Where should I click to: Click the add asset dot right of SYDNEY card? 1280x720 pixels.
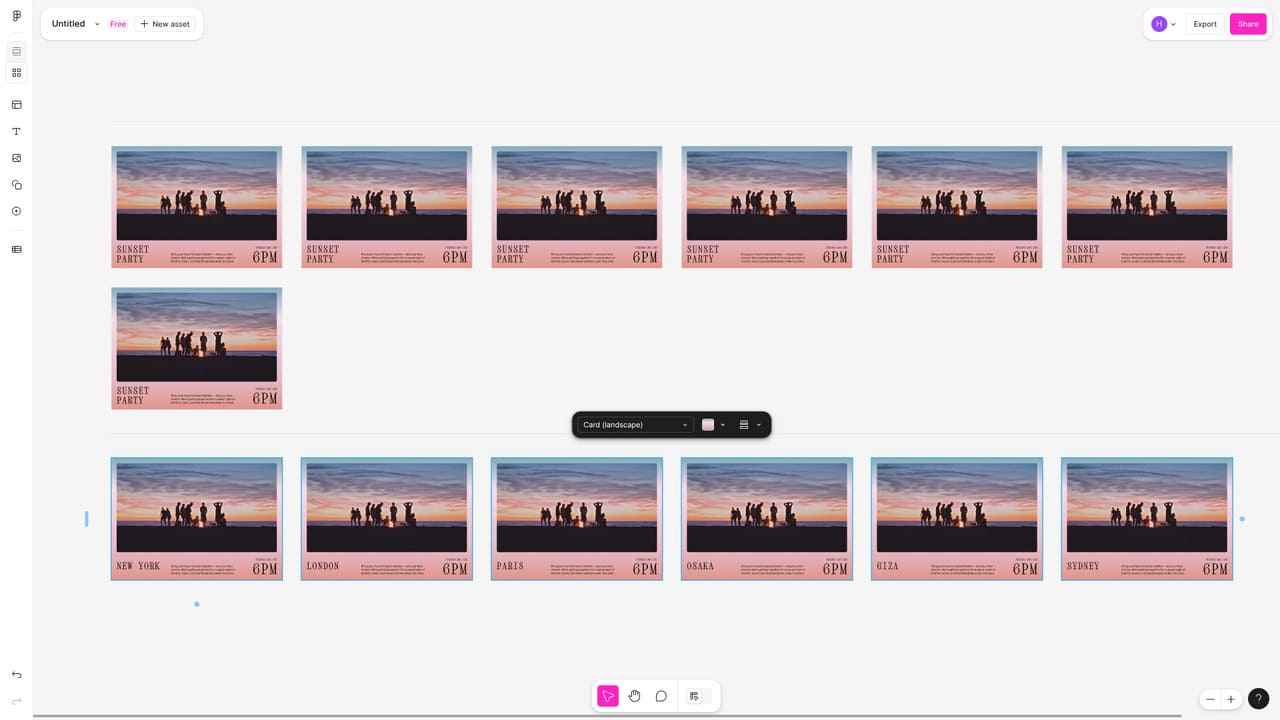(x=1242, y=519)
